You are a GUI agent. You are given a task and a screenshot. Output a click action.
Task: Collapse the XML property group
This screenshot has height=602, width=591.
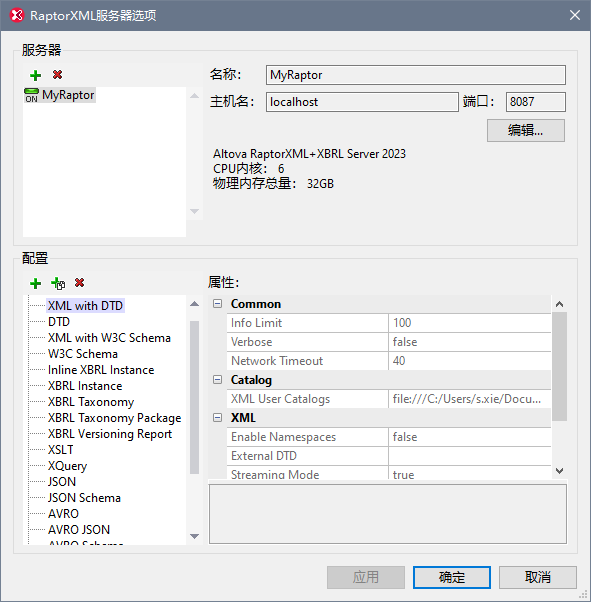tap(217, 417)
